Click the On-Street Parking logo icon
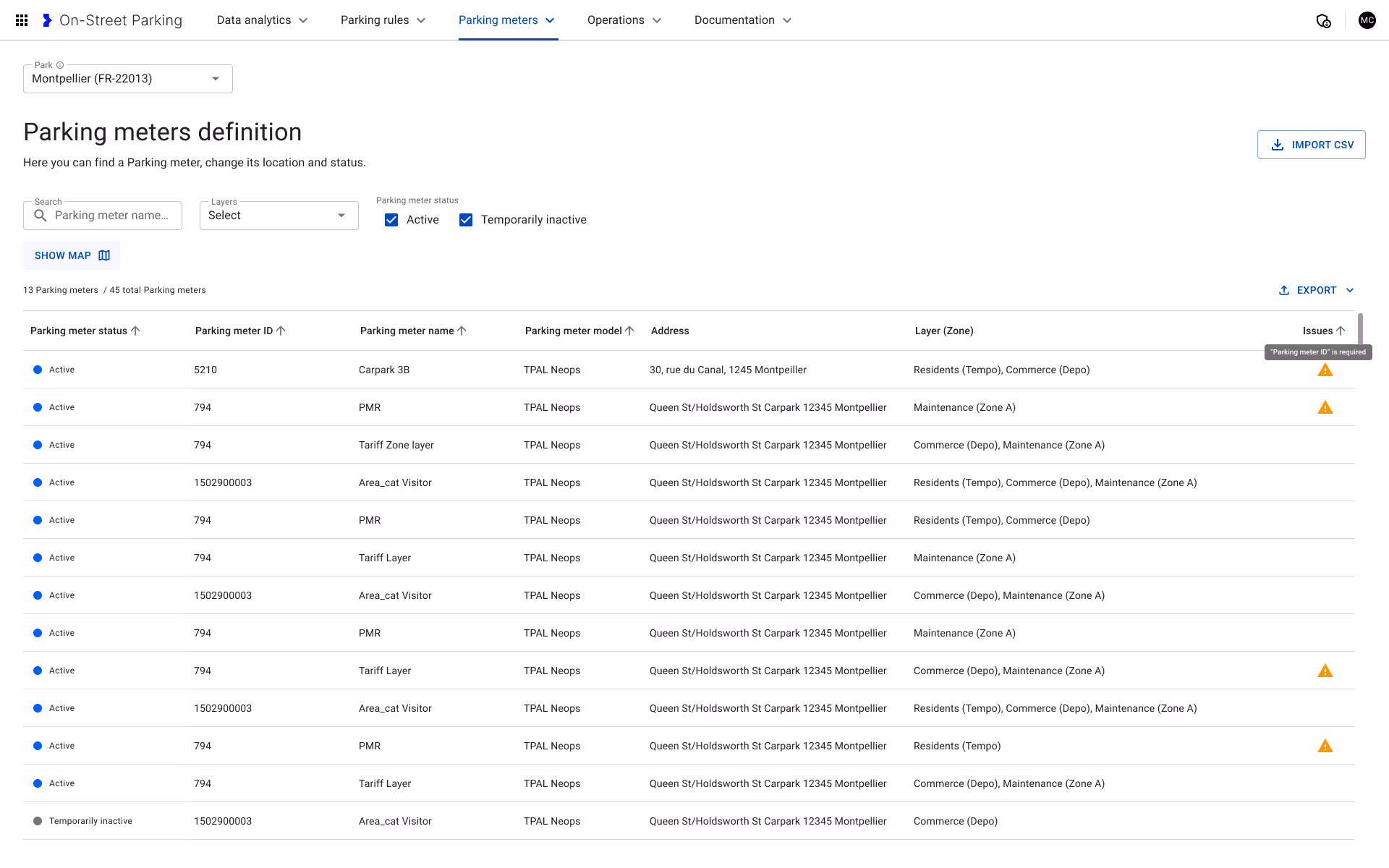This screenshot has width=1389, height=868. tap(47, 20)
